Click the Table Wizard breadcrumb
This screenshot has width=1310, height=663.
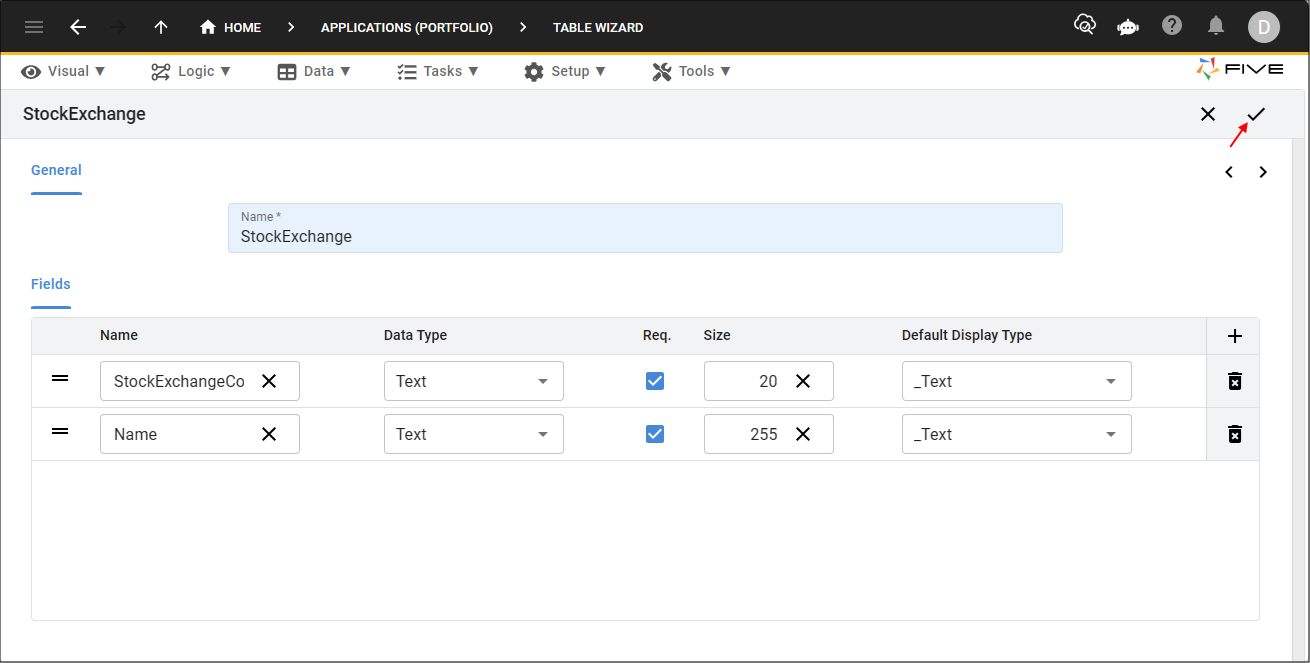point(598,27)
